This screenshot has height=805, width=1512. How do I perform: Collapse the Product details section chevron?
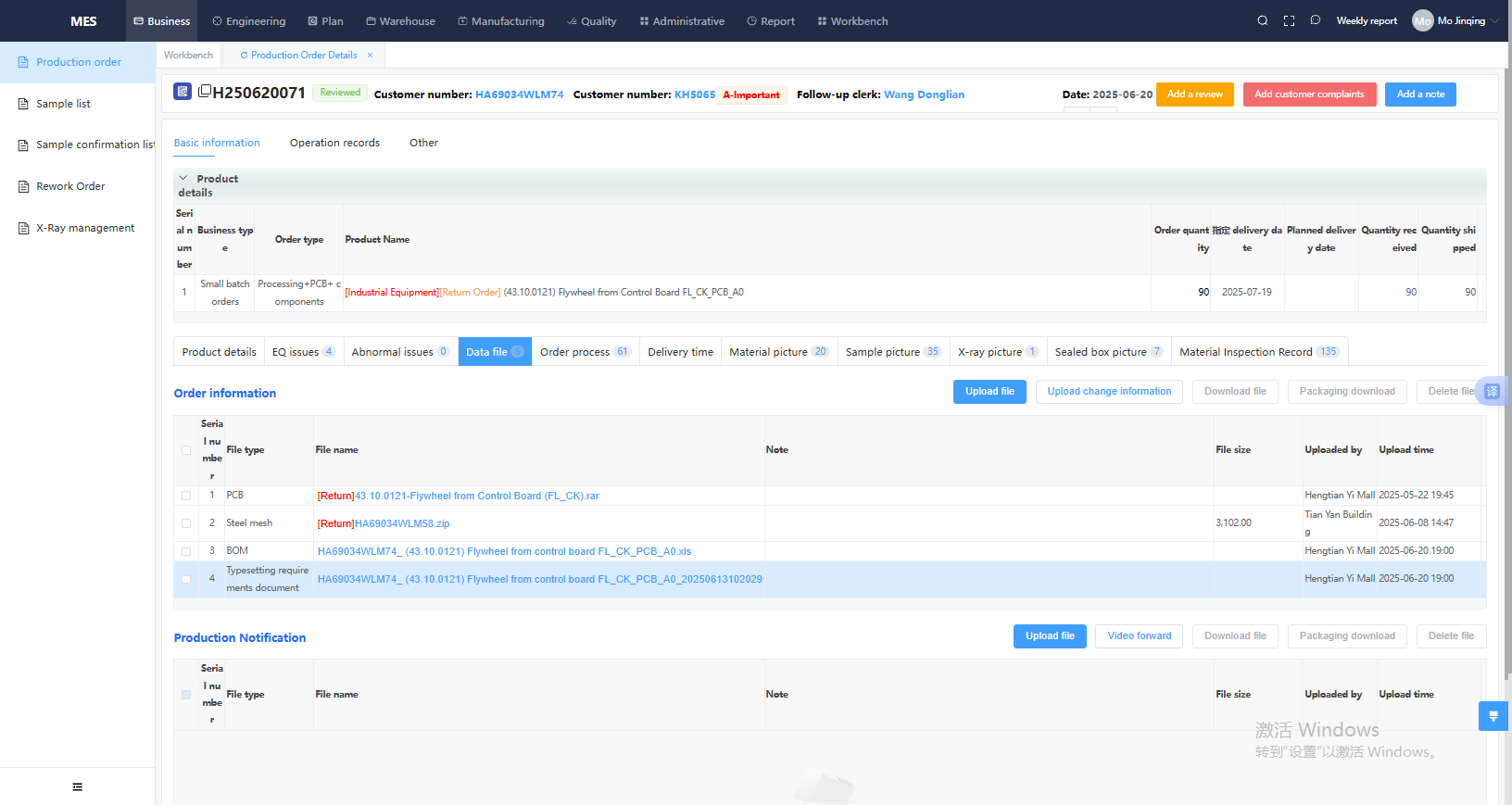point(183,178)
